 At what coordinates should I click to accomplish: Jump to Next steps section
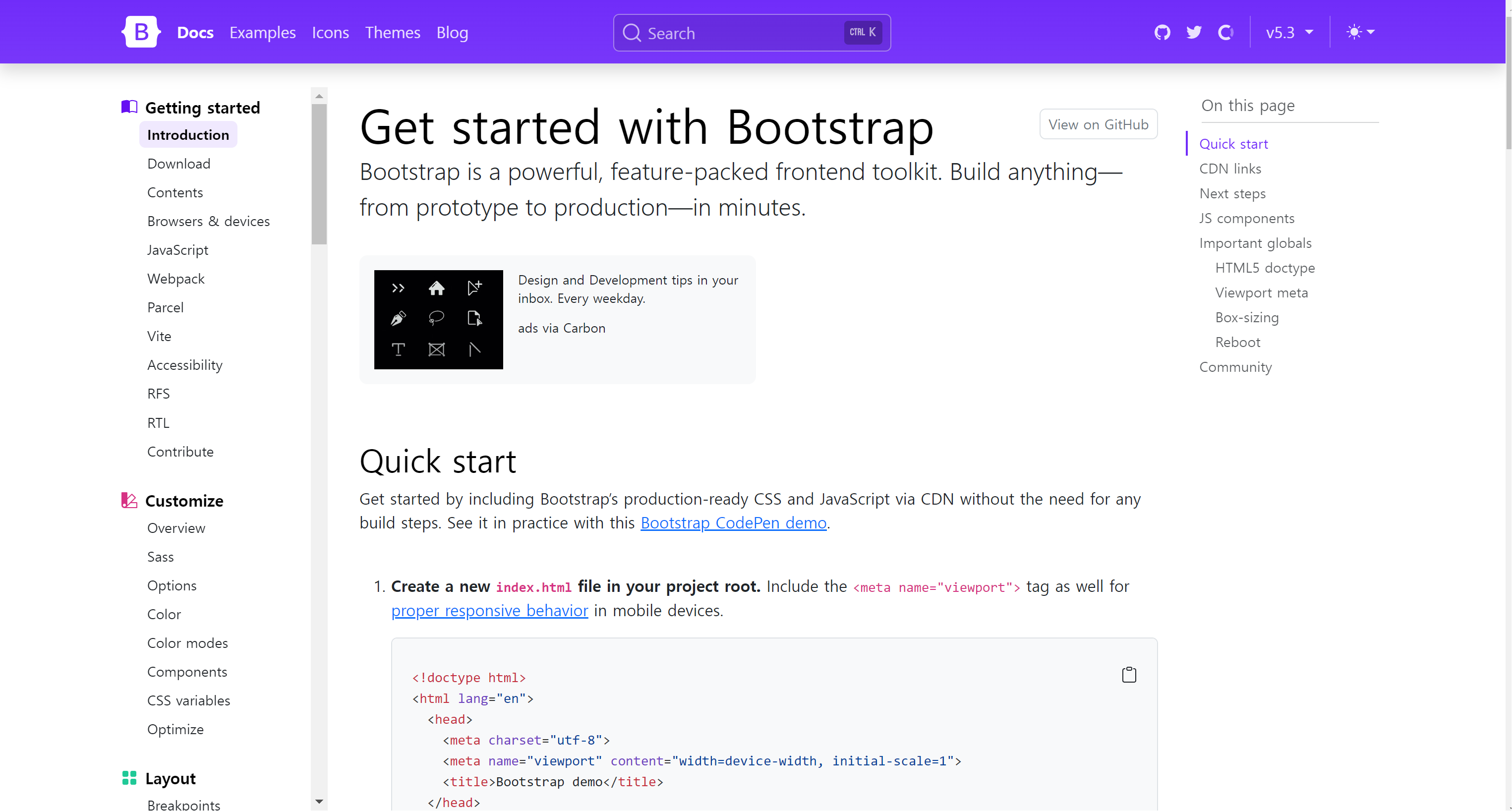click(x=1232, y=193)
